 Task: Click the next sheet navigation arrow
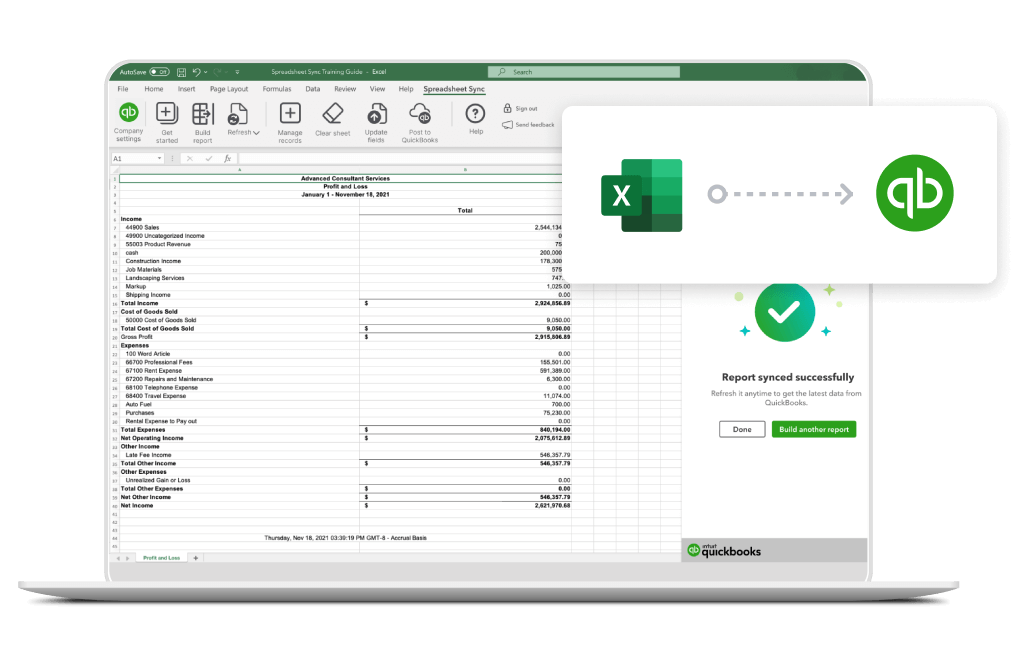127,558
